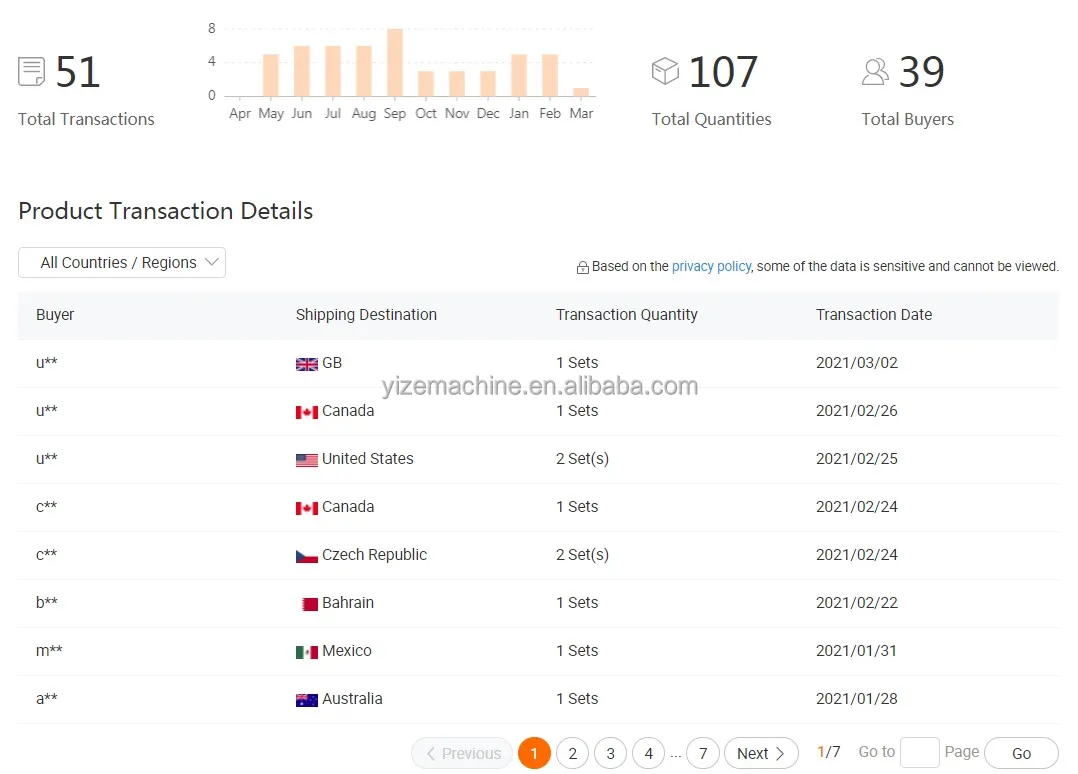The height and width of the screenshot is (774, 1078).
Task: Click buyer m** in the Mexico row
Action: tap(49, 651)
